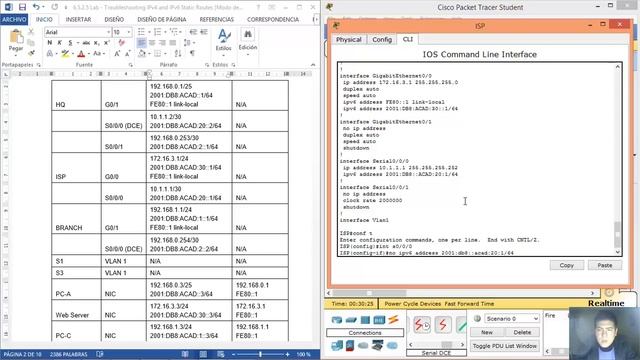Viewport: 640px width, 360px height.
Task: Open the Fuente dialog launcher
Action: pyautogui.click(x=131, y=65)
